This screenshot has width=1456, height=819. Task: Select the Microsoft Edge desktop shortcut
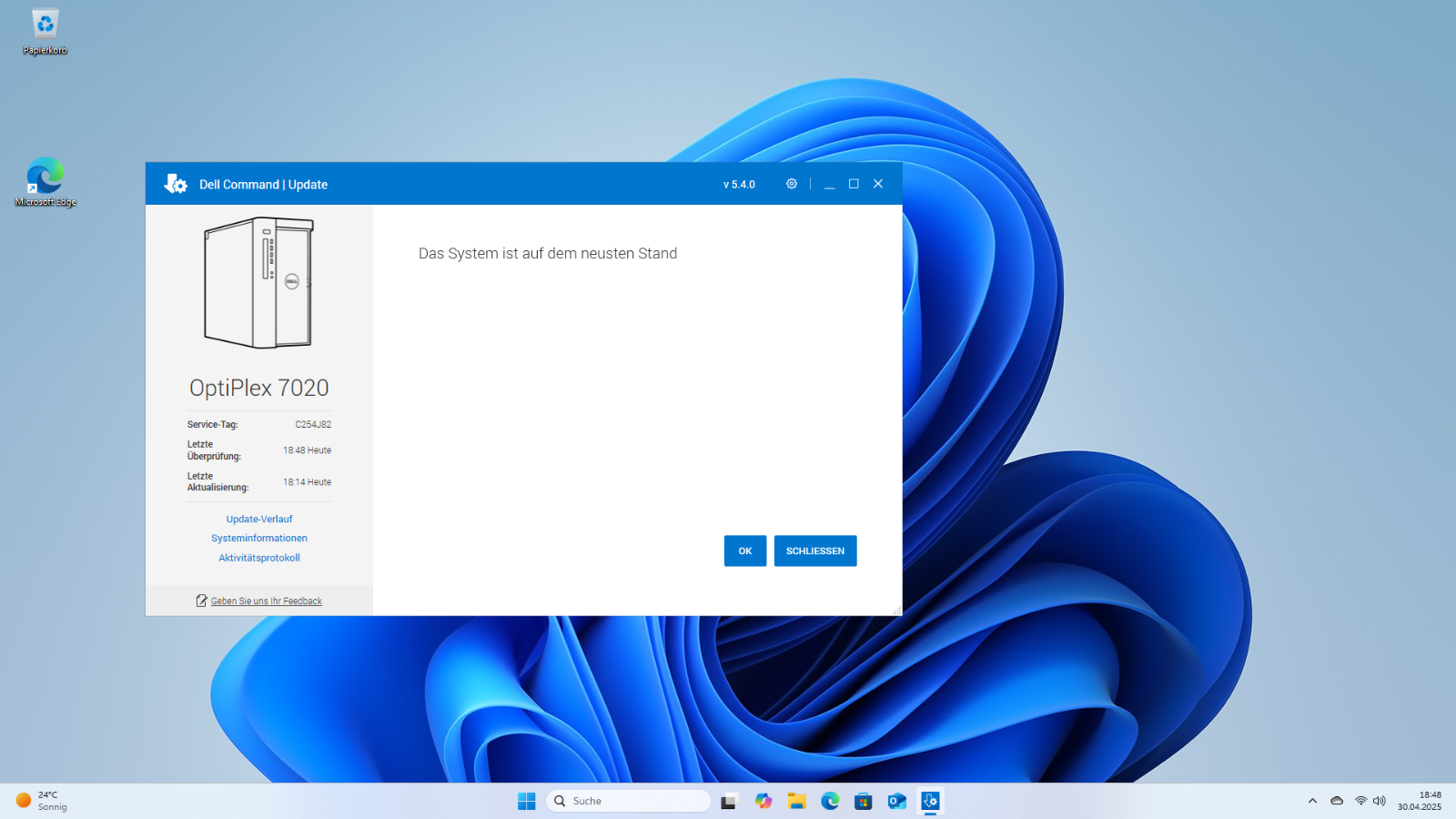click(x=45, y=182)
